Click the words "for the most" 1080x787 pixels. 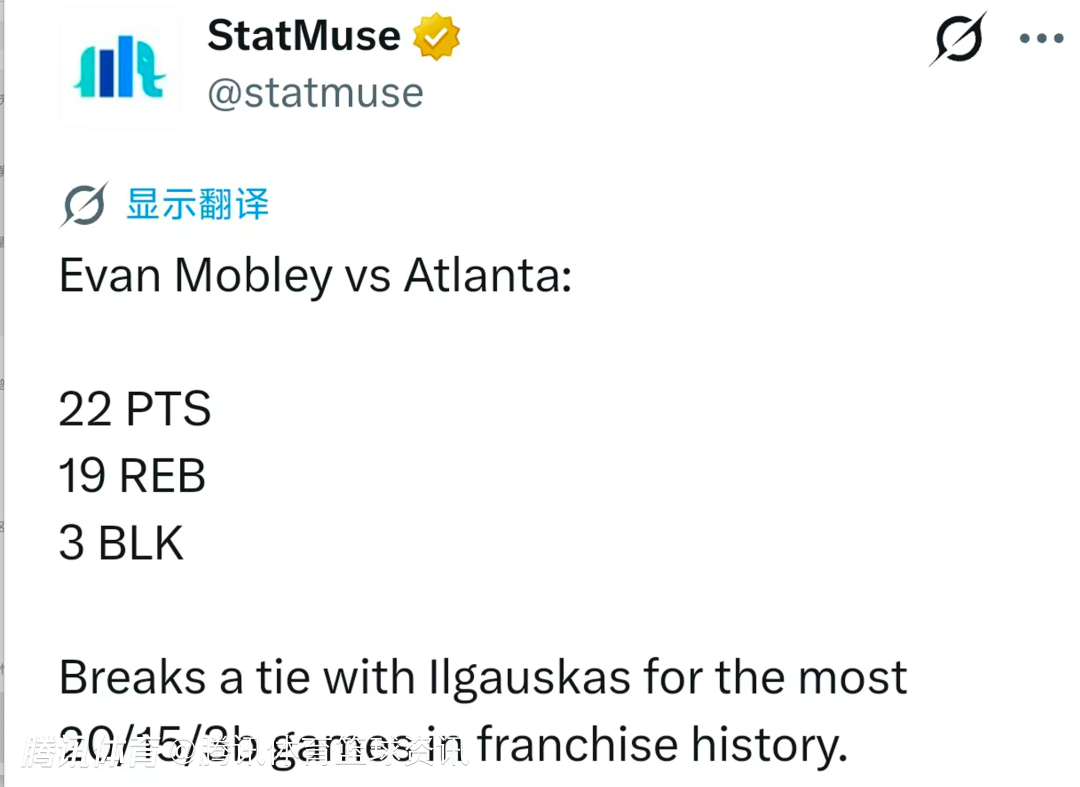[776, 678]
